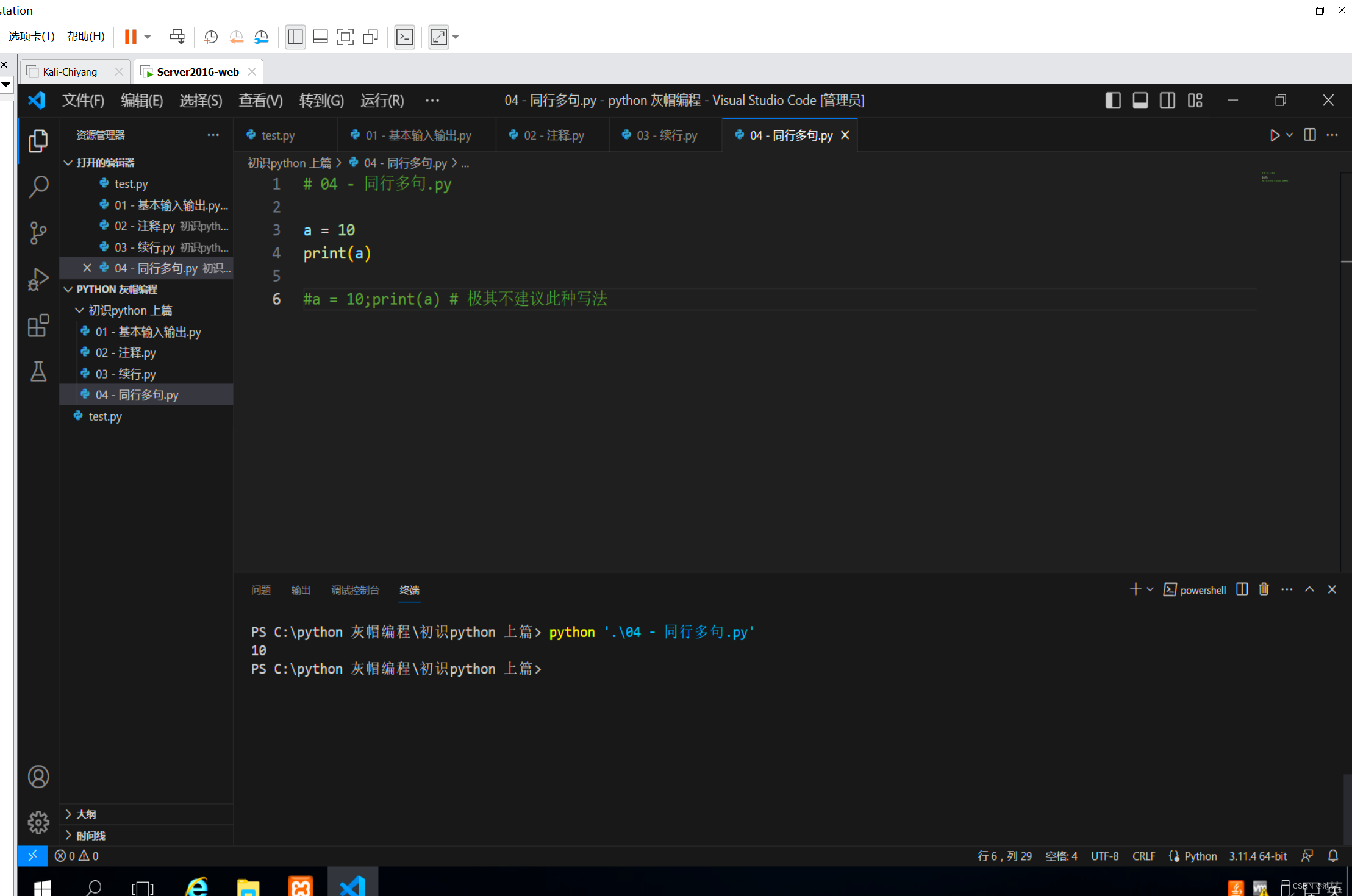Toggle secondary side bar visibility
Image resolution: width=1352 pixels, height=896 pixels.
[x=1167, y=101]
